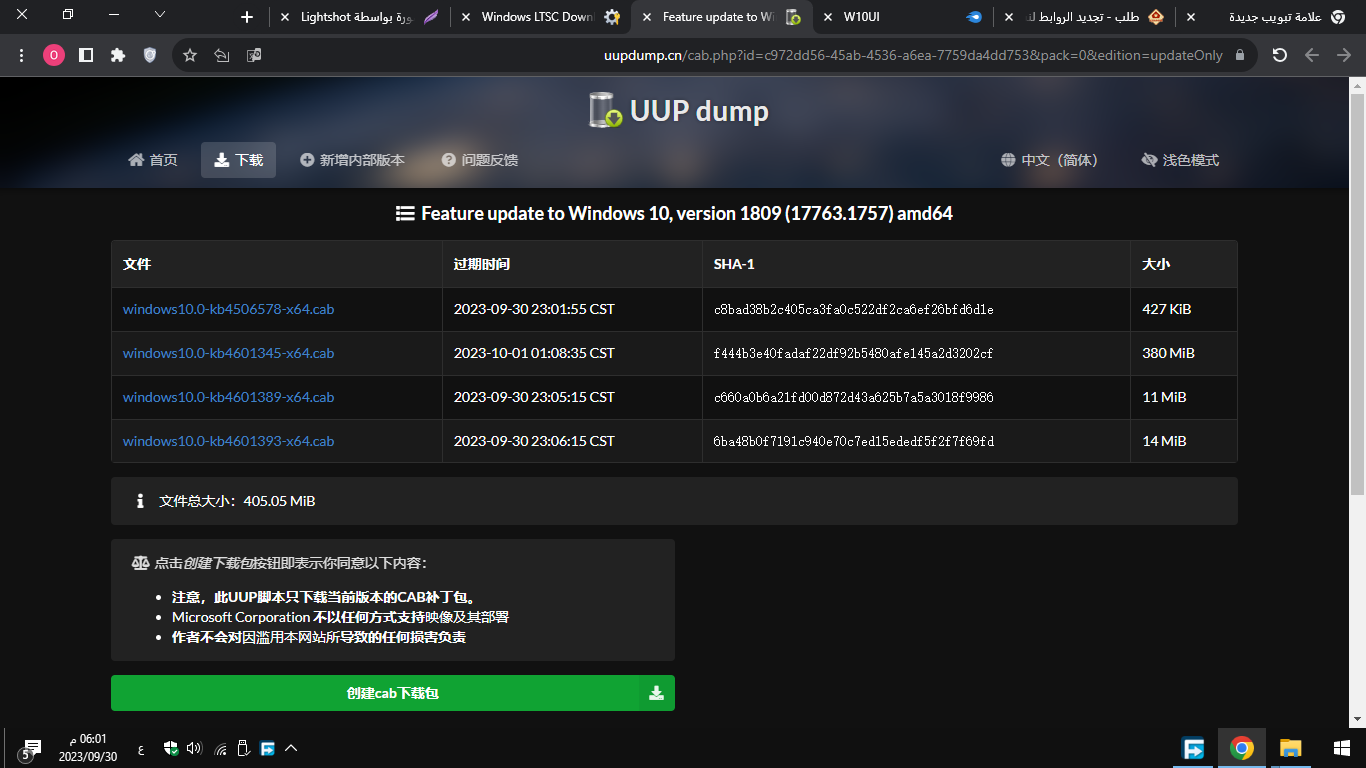The height and width of the screenshot is (768, 1366).
Task: Click the UUP dump logo icon
Action: [x=605, y=110]
